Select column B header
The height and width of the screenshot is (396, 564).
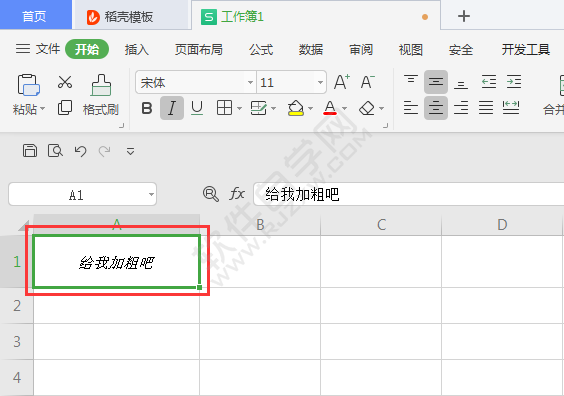point(260,225)
